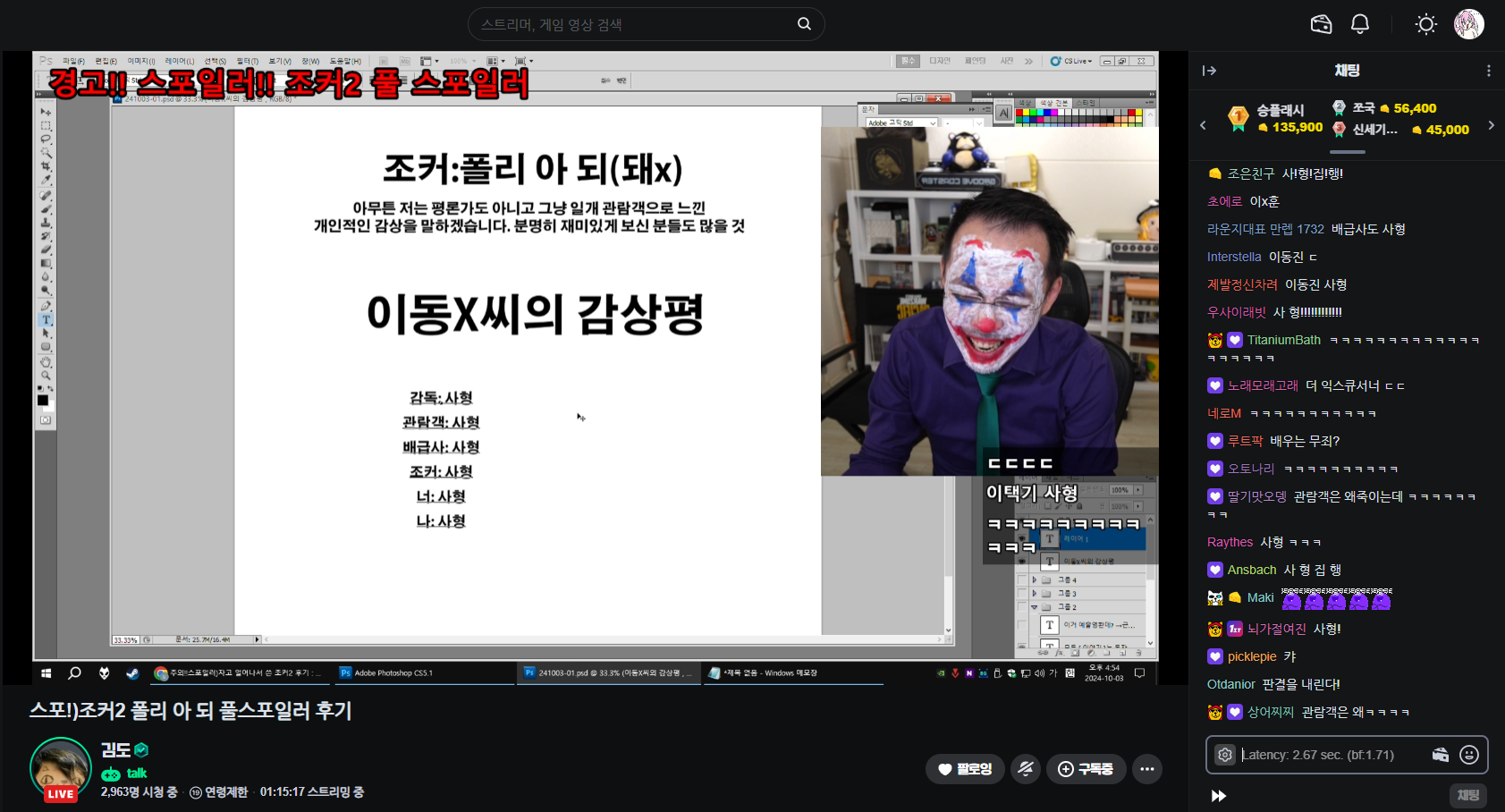
Task: Expand the 그룹 3 layer group
Action: (x=1035, y=593)
